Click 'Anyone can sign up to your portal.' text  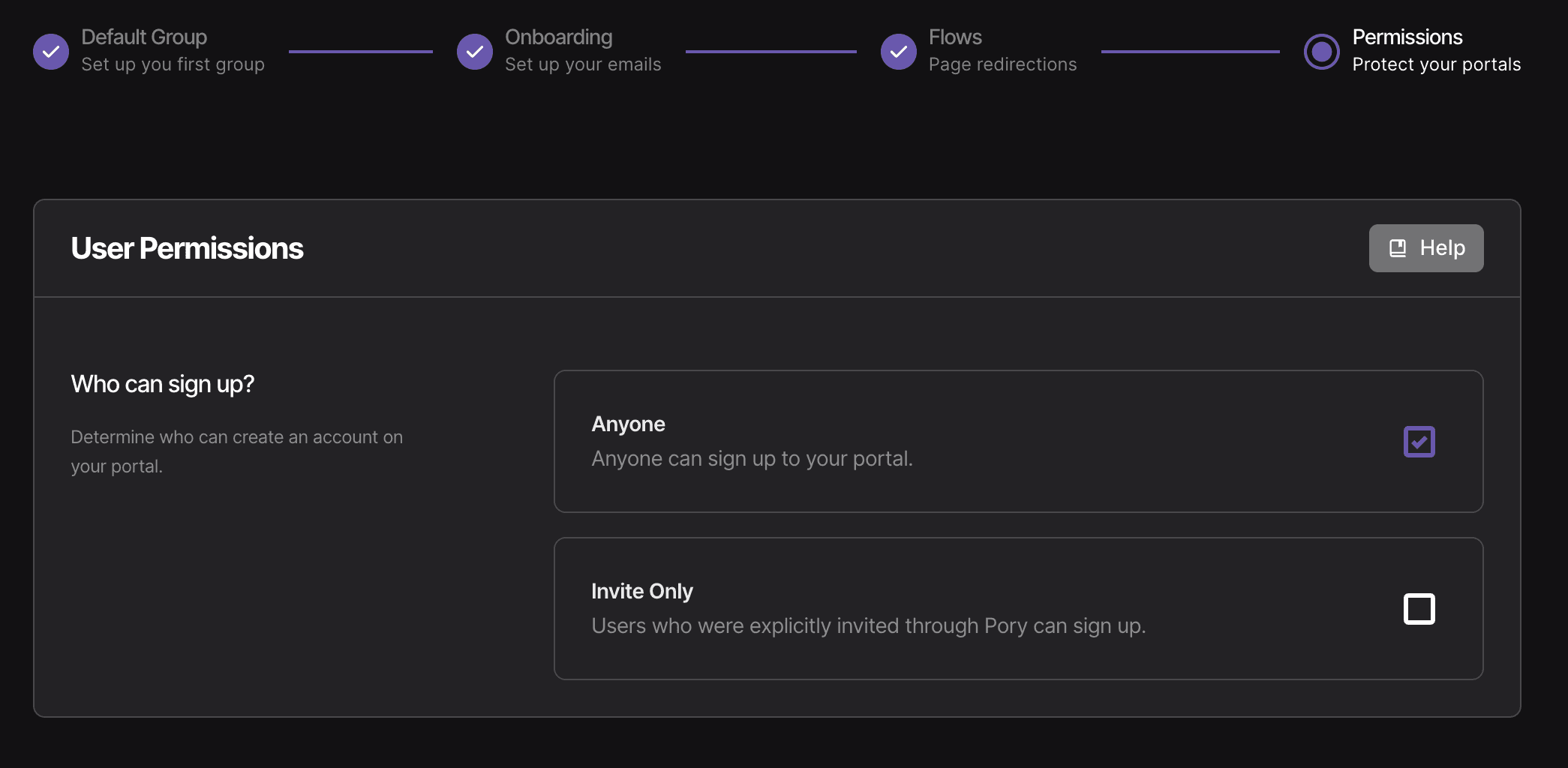[x=752, y=458]
